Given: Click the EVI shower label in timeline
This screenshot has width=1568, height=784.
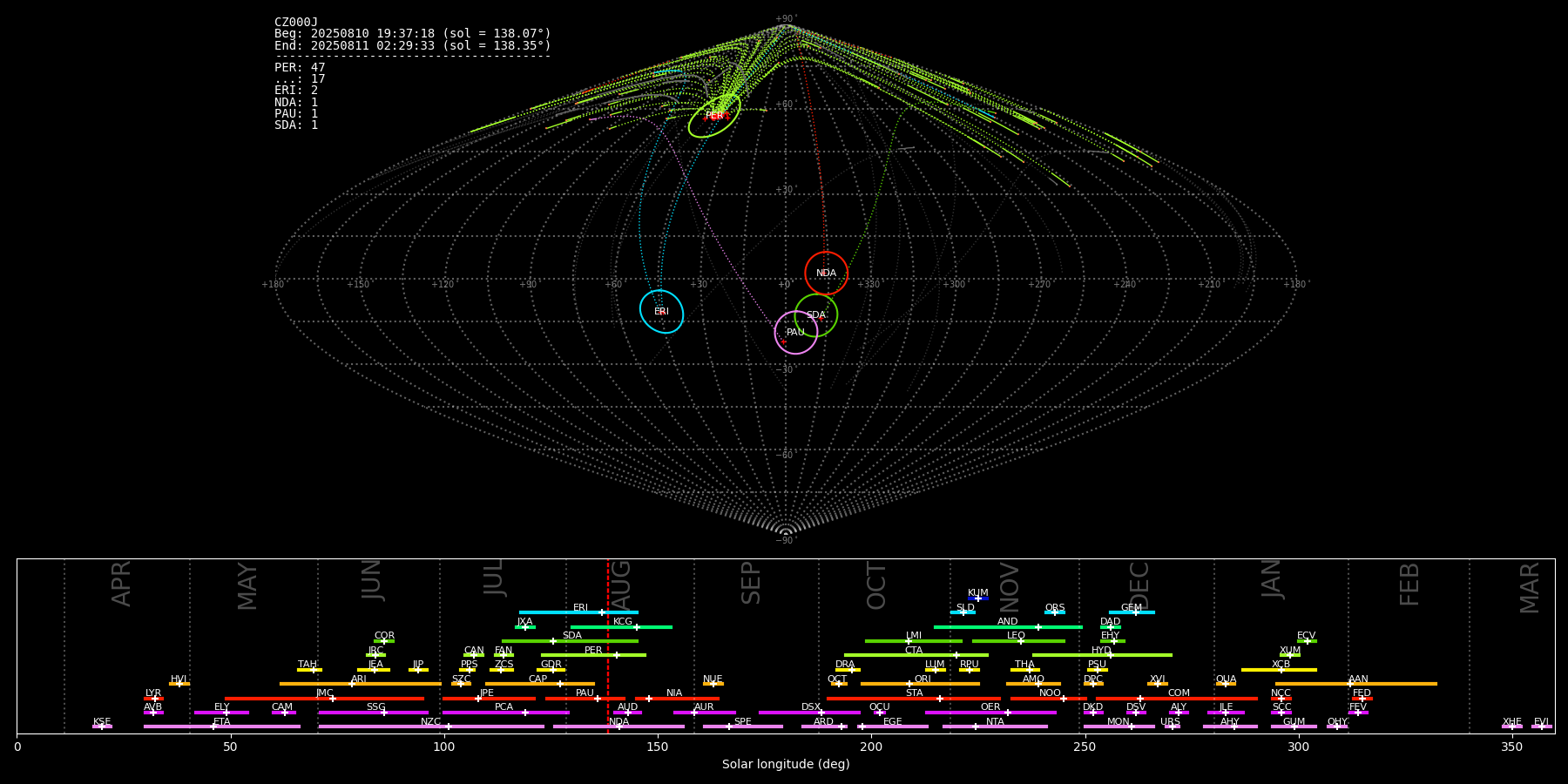Looking at the screenshot, I should coord(1541,722).
